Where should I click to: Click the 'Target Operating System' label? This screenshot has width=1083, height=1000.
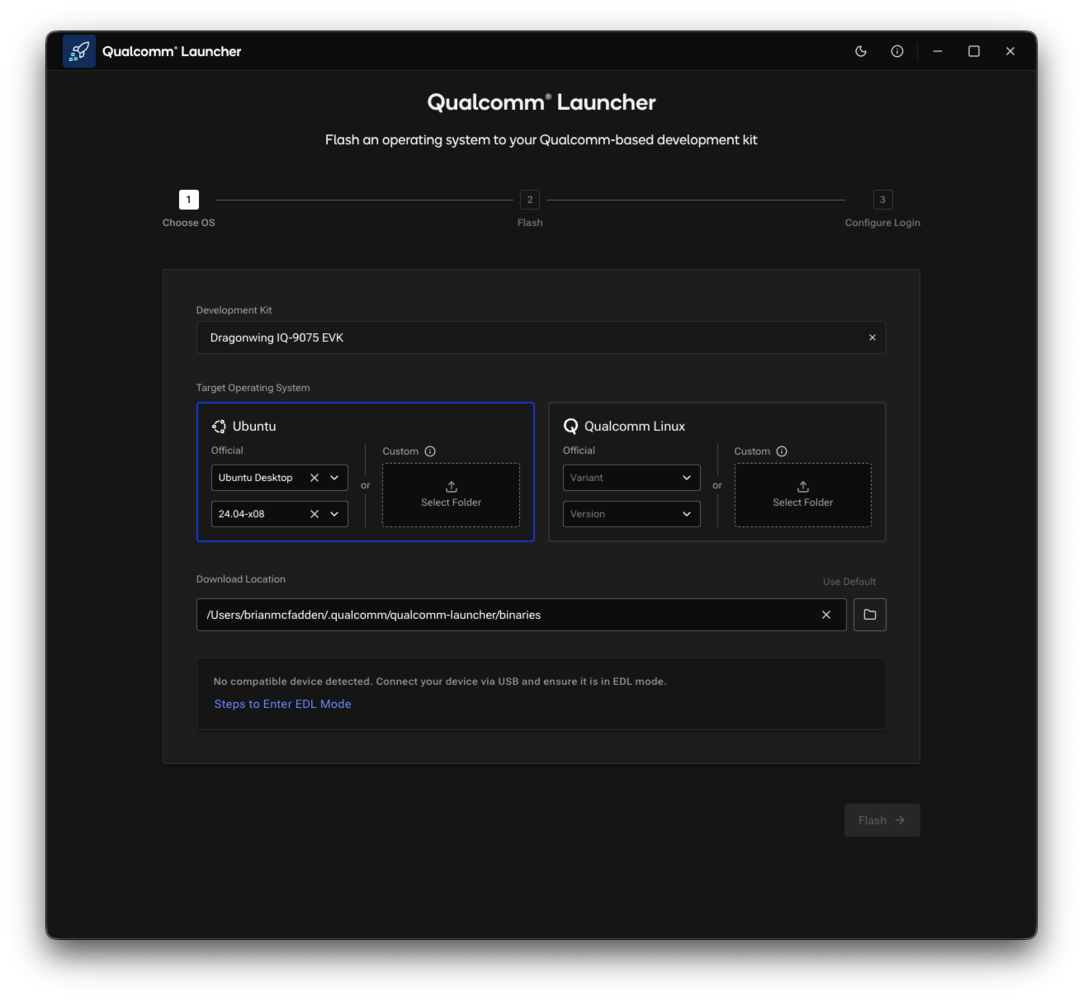(253, 387)
